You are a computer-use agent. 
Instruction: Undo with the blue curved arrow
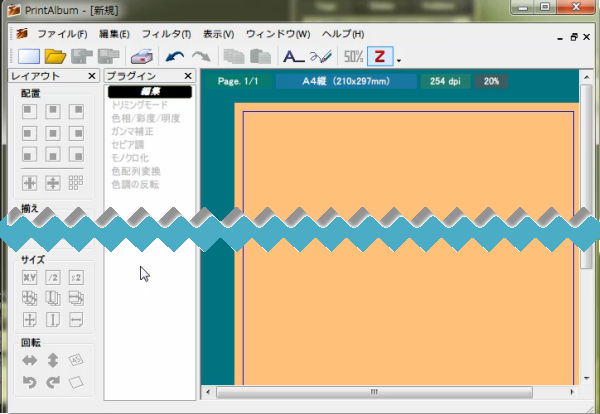pyautogui.click(x=176, y=57)
